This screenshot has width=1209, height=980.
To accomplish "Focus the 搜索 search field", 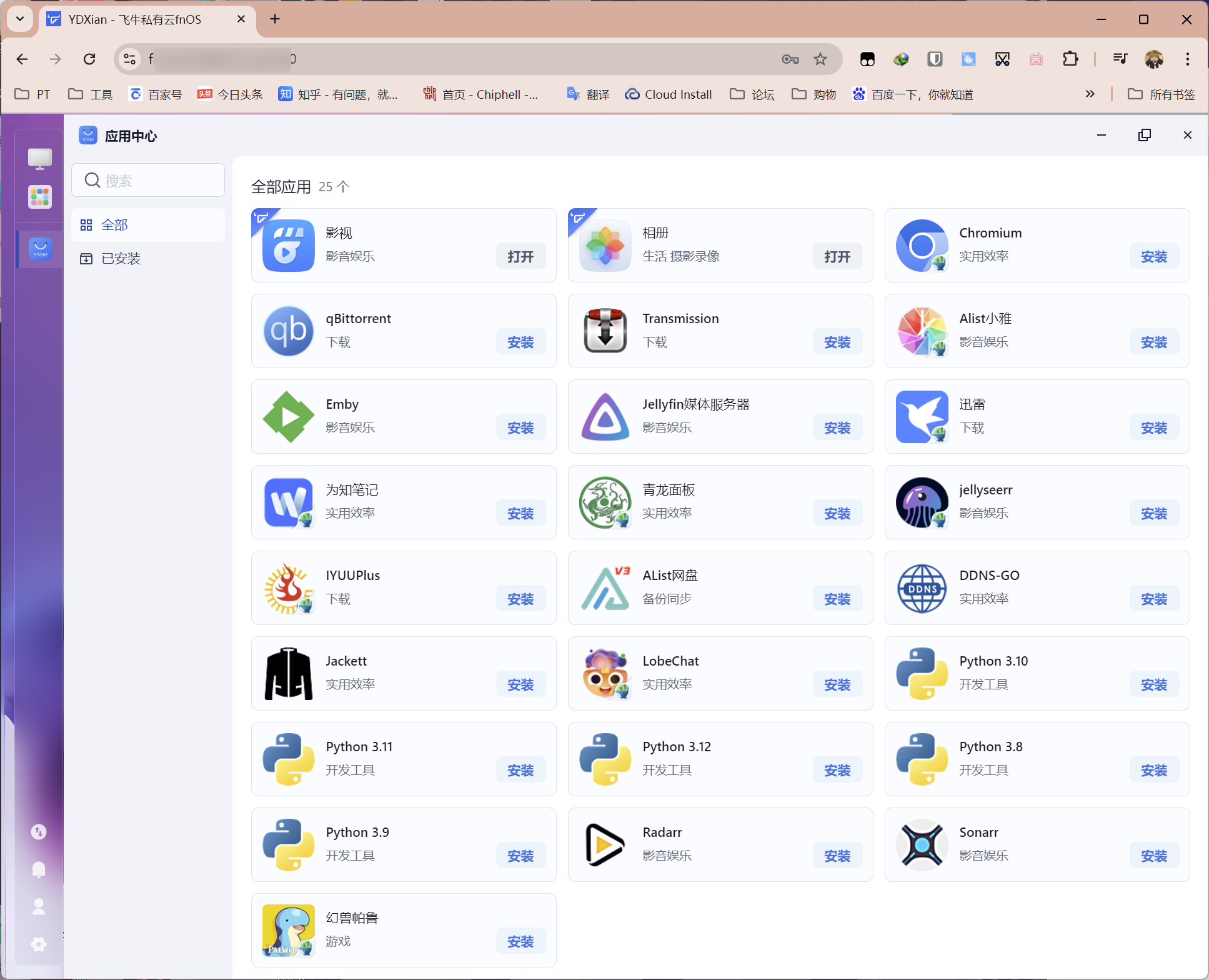I will click(148, 181).
